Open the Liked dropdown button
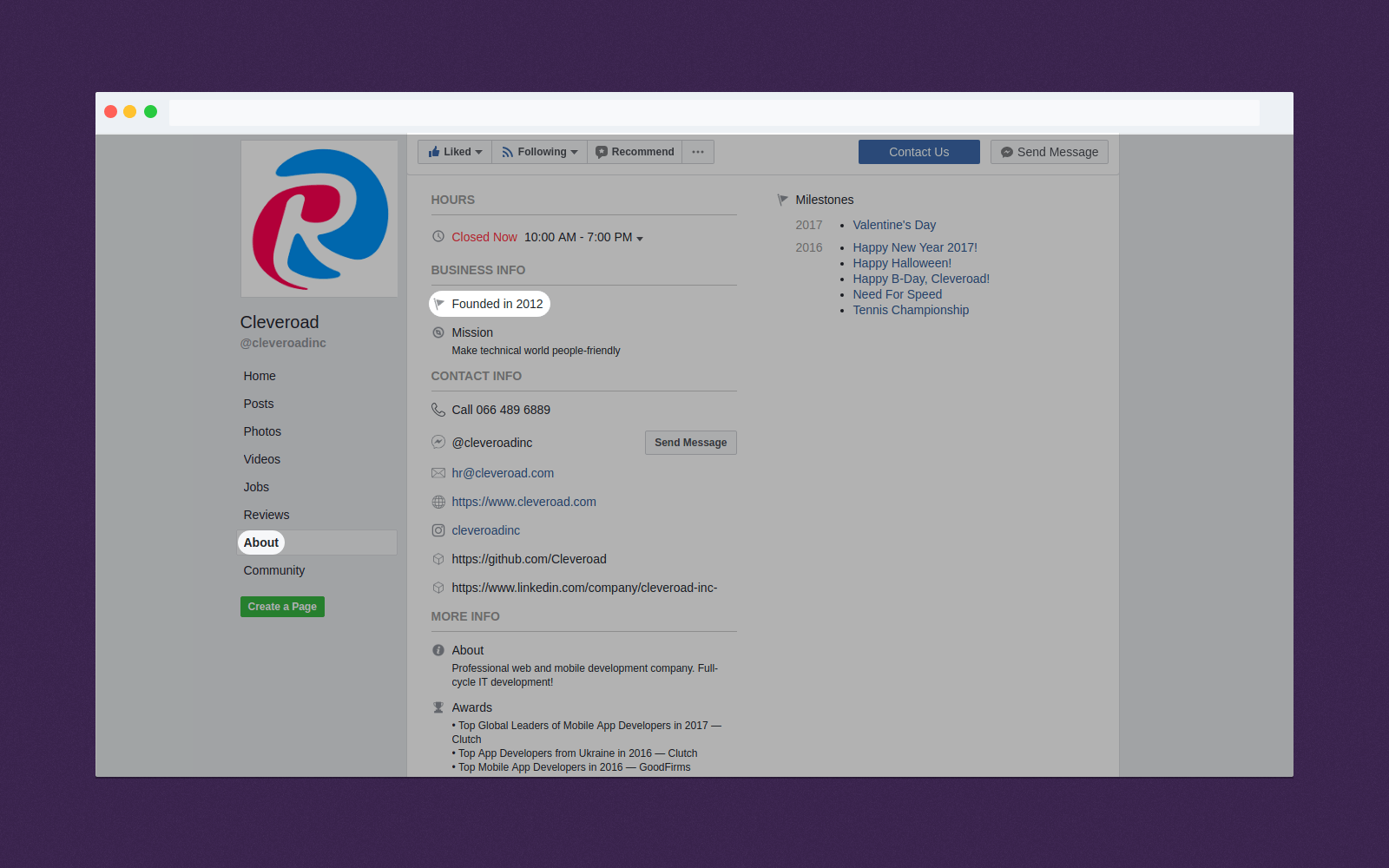 coord(455,152)
